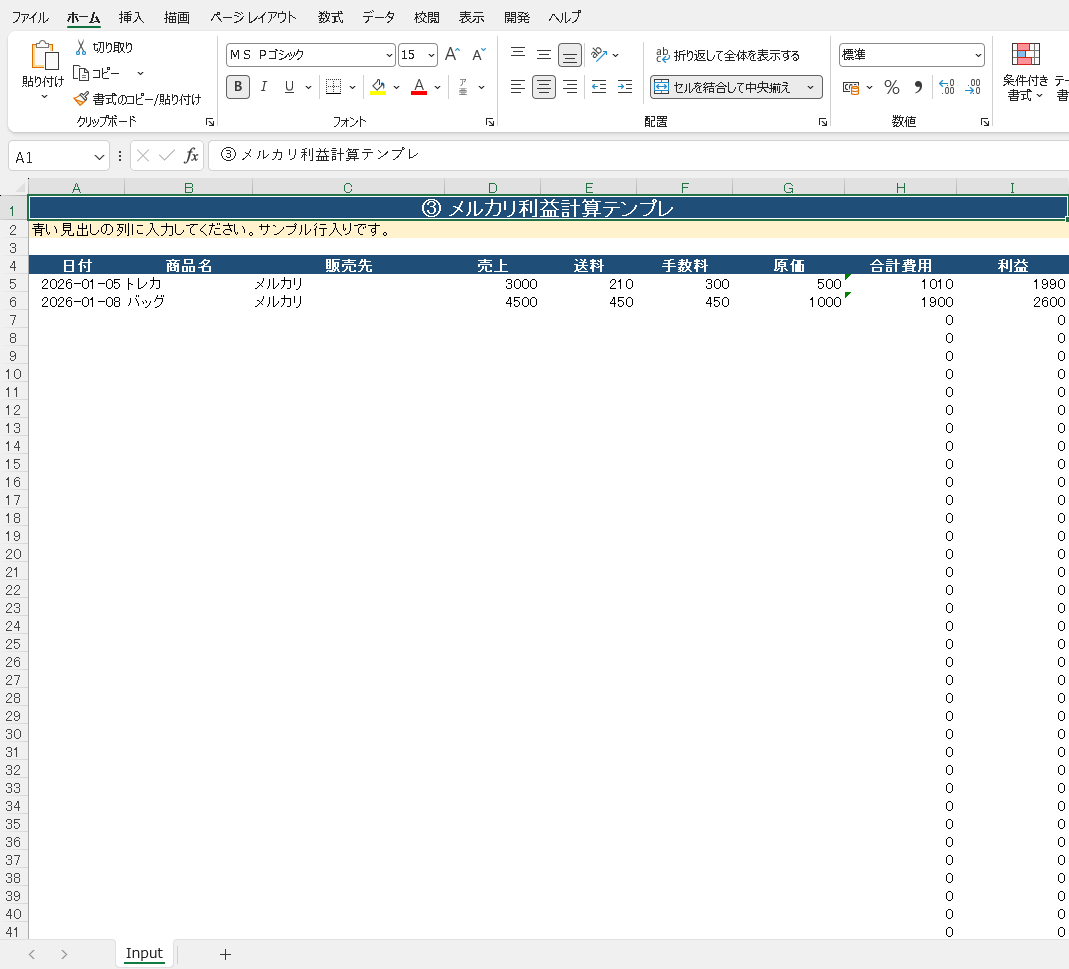Select cell showing 利益 value 2600
The image size is (1069, 969).
click(x=1012, y=302)
